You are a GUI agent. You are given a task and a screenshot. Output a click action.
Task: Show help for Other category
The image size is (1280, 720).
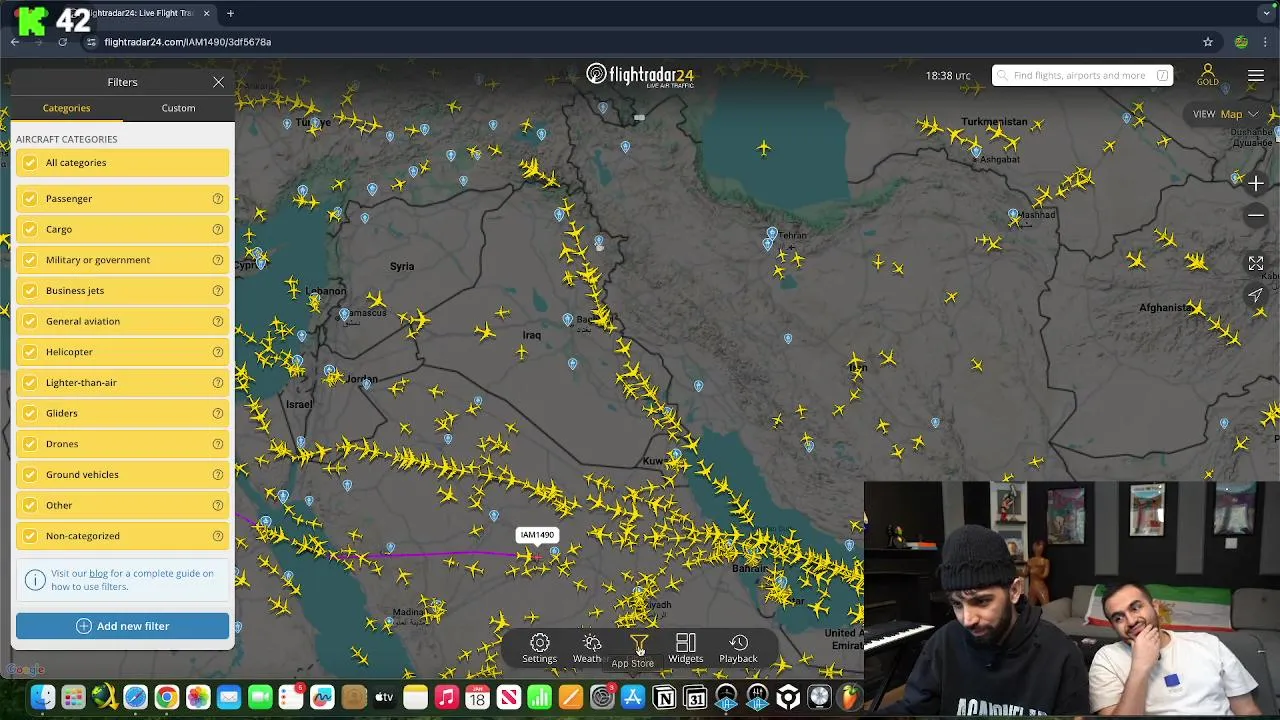[217, 505]
